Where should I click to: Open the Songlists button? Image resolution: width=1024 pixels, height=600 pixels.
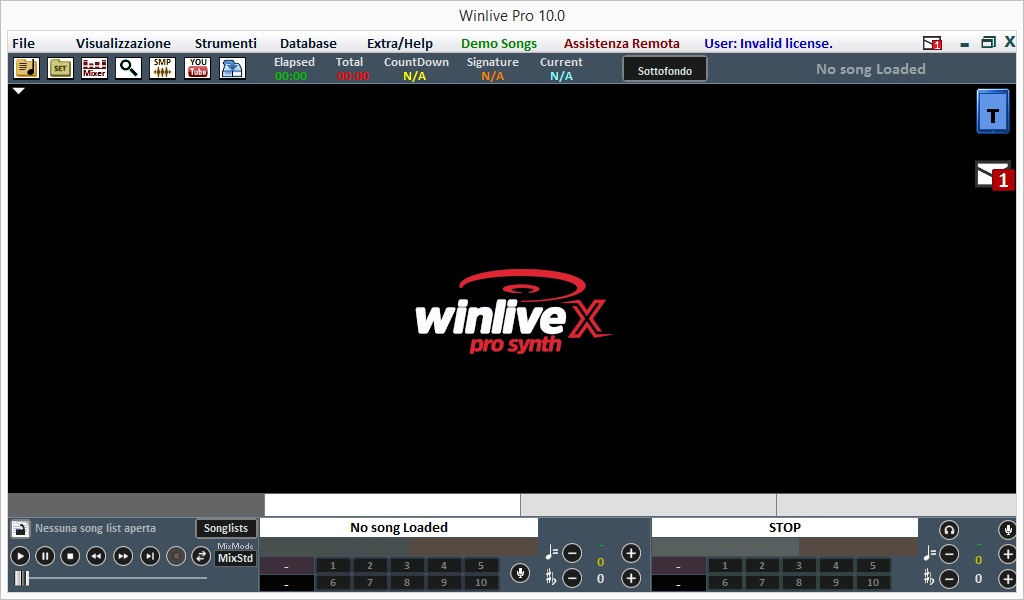[x=226, y=528]
